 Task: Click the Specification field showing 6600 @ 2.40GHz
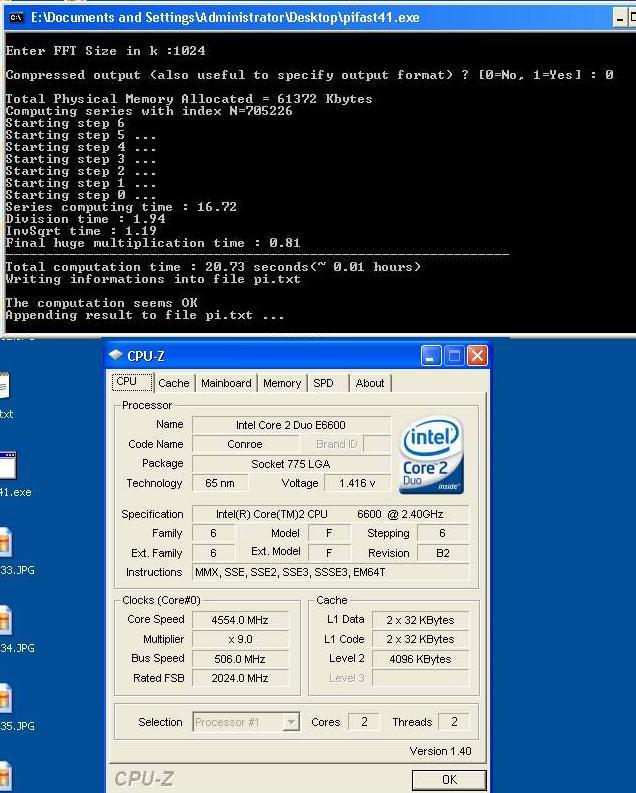pos(330,514)
